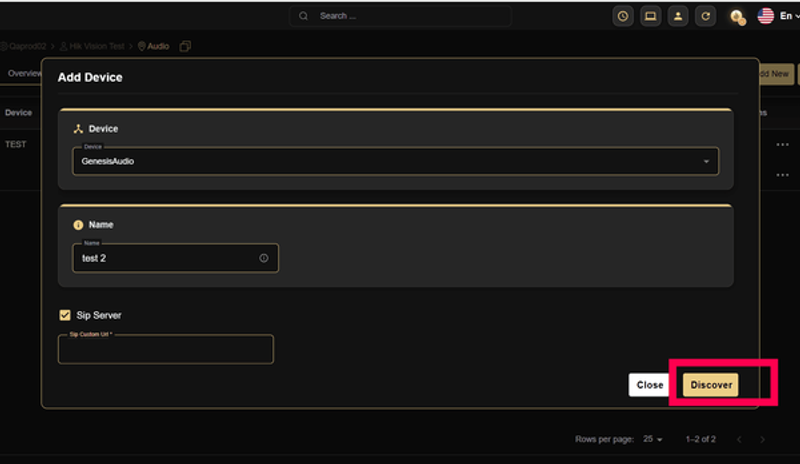Click the info icon inside Name field
The width and height of the screenshot is (800, 464).
263,258
